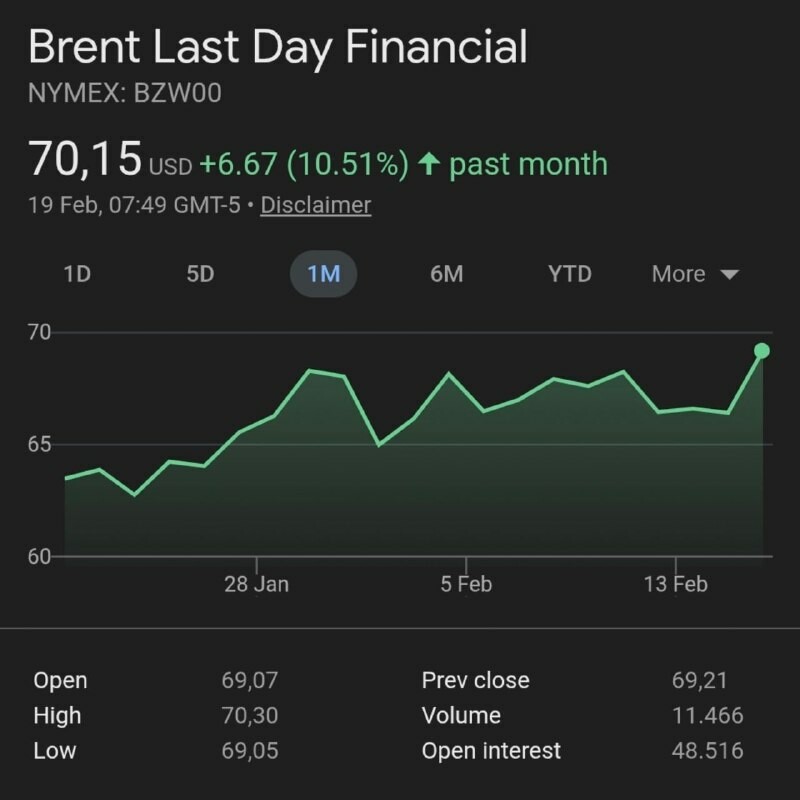
Task: Select the 1M time range tab
Action: coord(323,274)
